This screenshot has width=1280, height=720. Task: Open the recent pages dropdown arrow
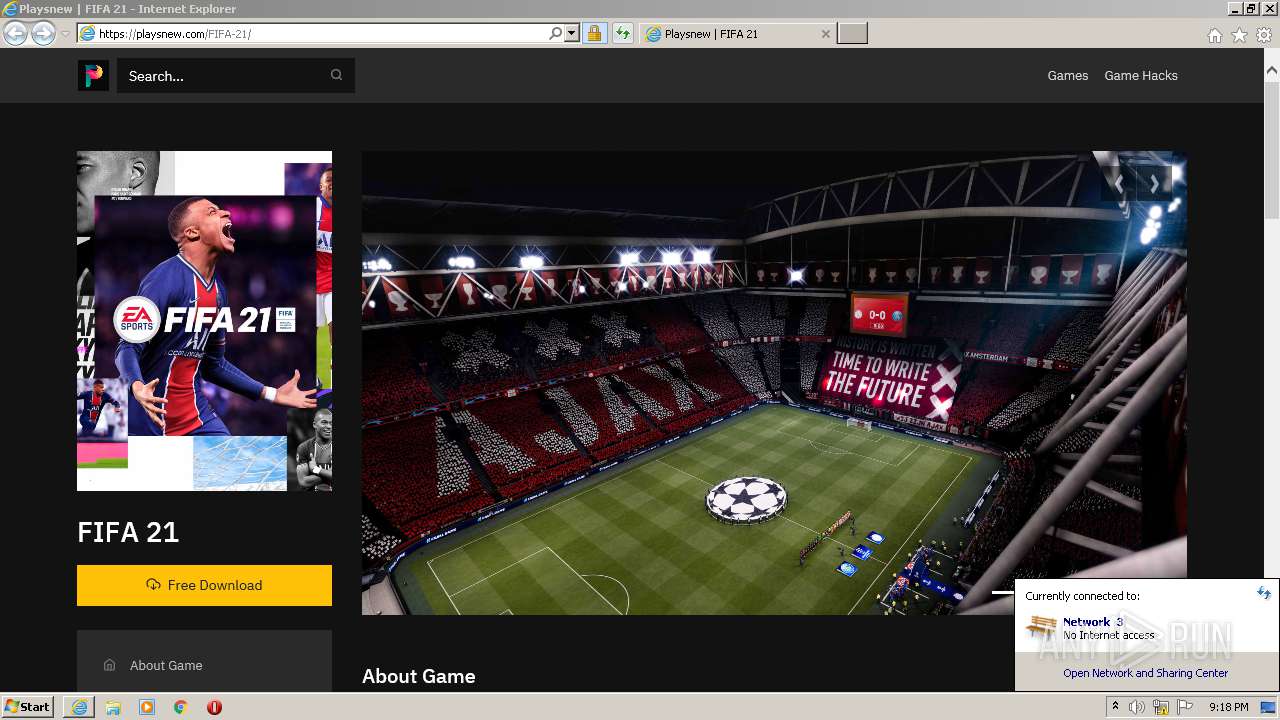(x=65, y=34)
